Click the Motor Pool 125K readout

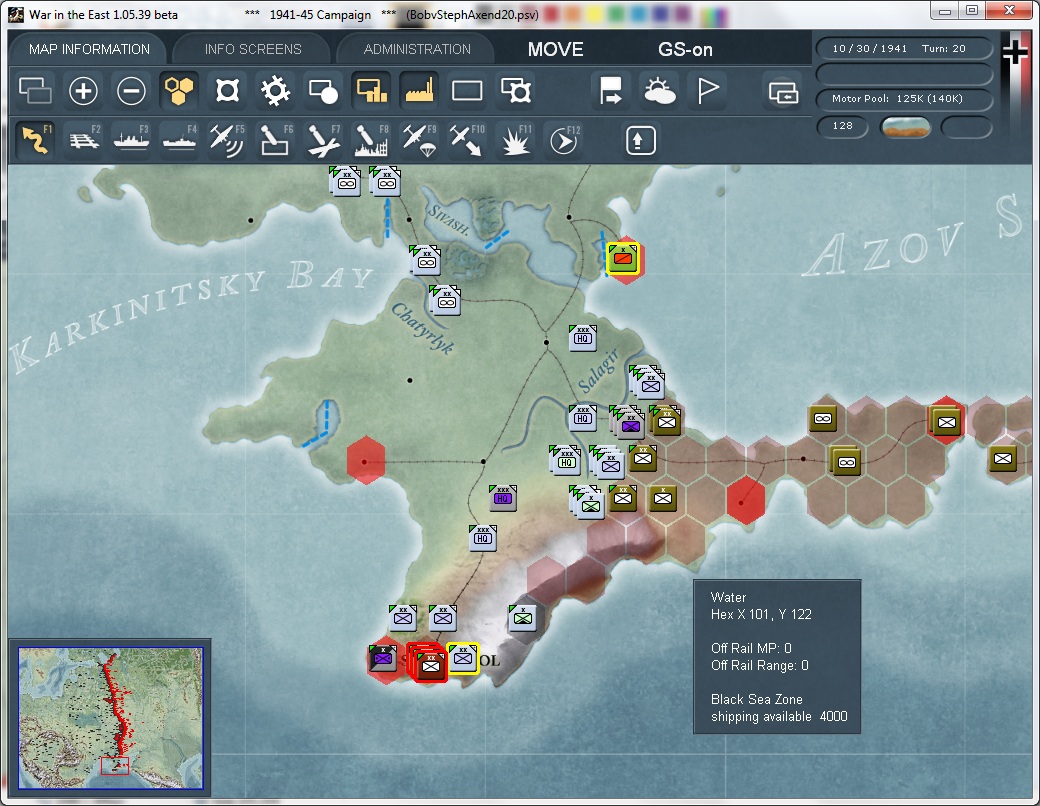point(904,99)
